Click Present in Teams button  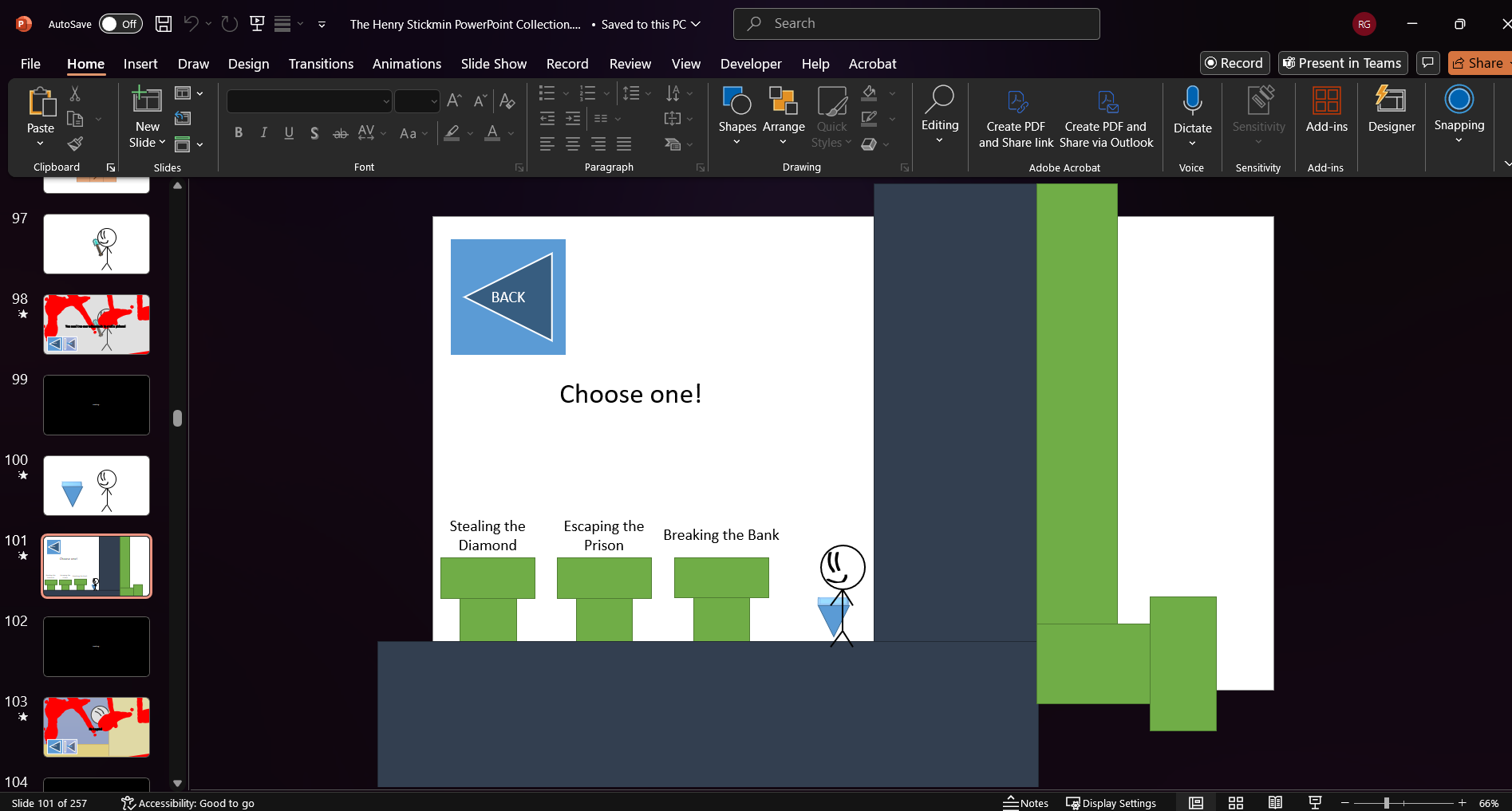click(x=1343, y=63)
